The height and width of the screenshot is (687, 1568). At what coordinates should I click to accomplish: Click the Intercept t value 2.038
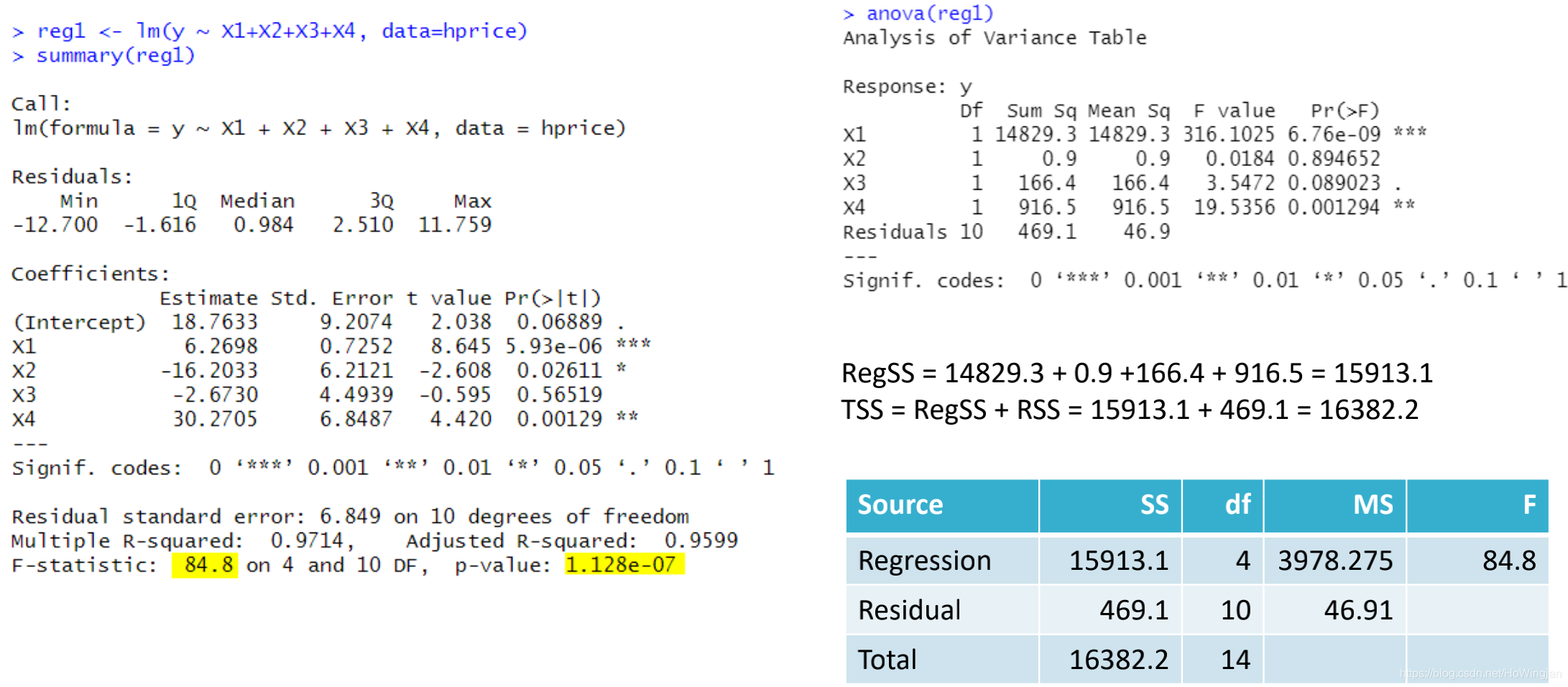461,321
